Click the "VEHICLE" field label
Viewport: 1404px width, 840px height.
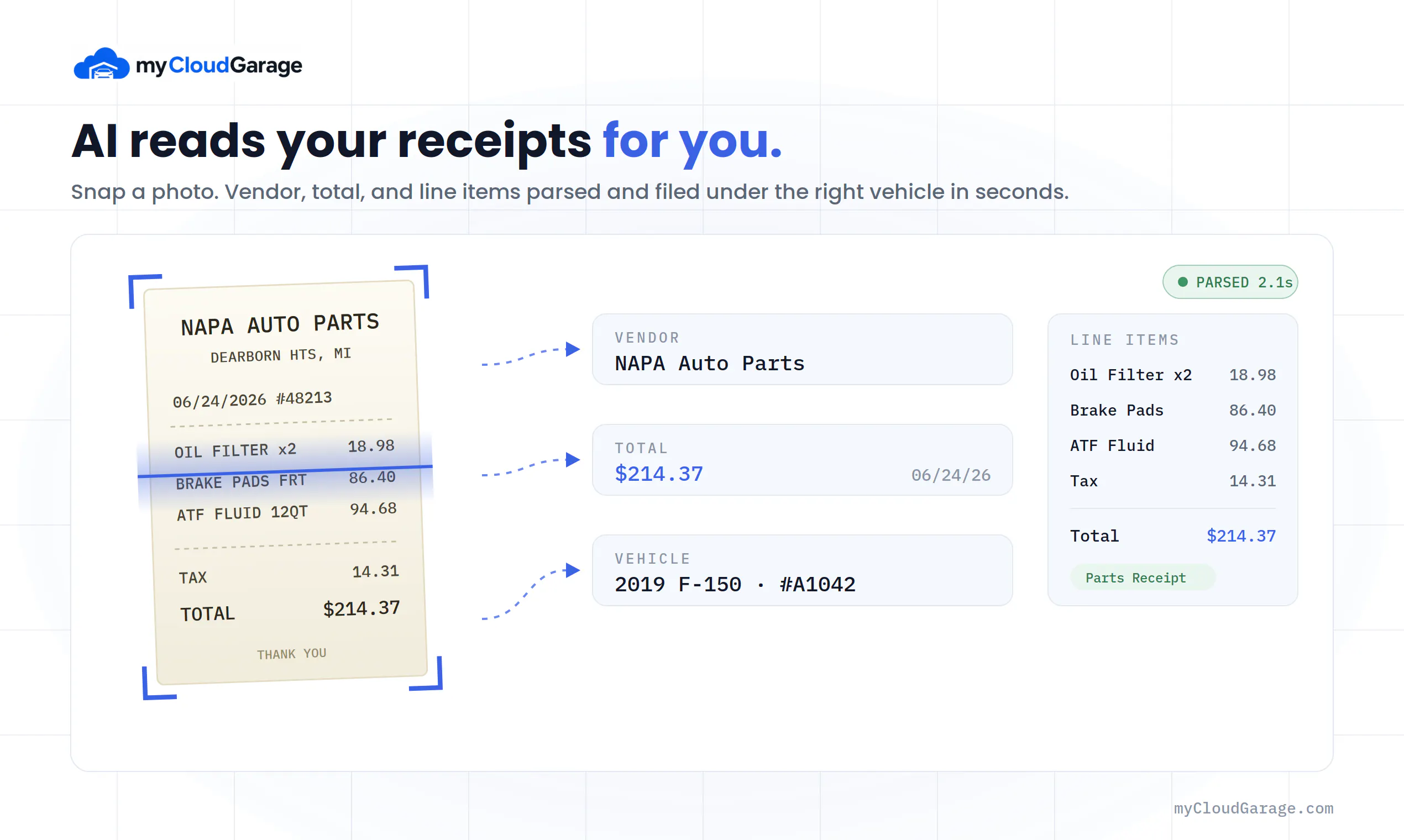653,558
